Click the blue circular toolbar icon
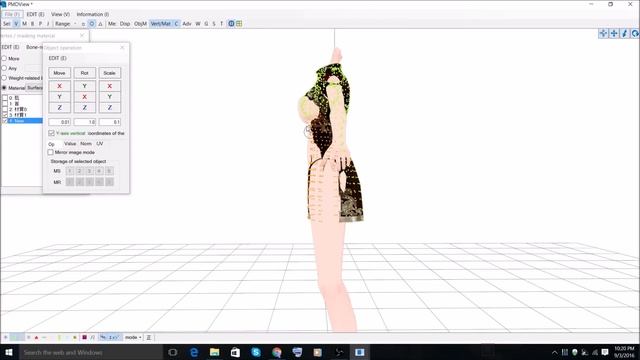The image size is (640, 360). [231, 24]
